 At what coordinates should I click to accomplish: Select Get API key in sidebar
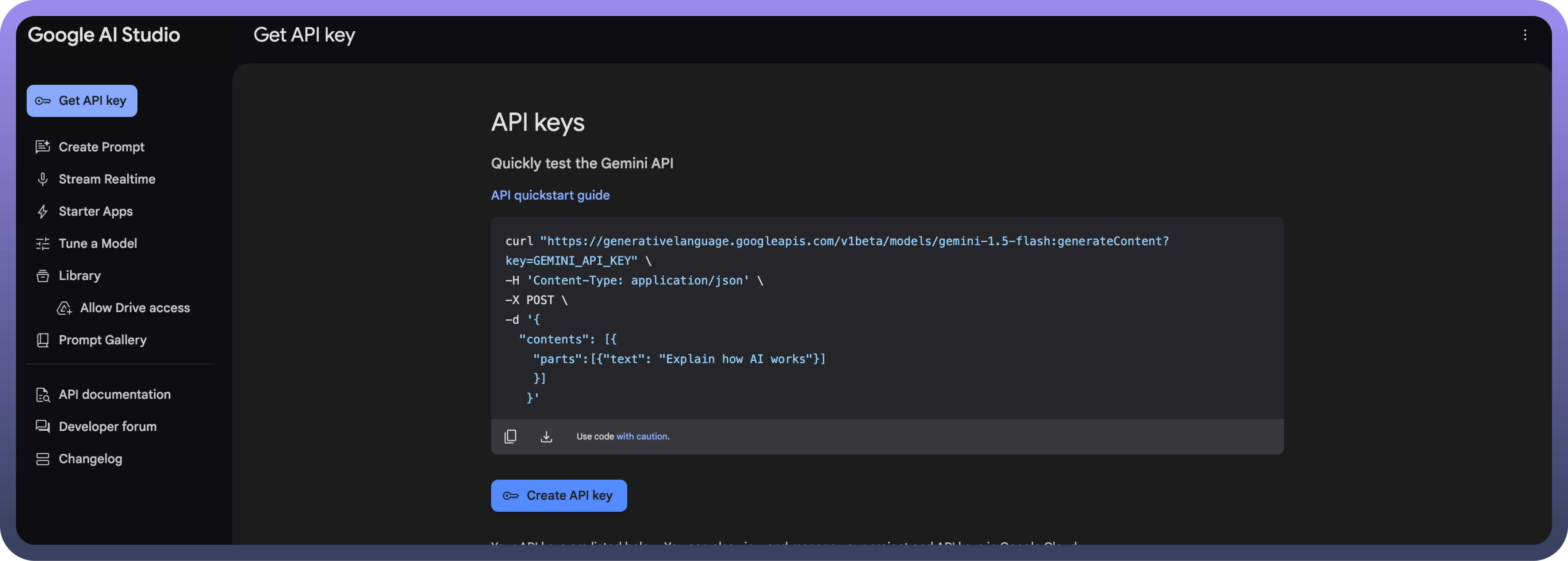pyautogui.click(x=82, y=100)
